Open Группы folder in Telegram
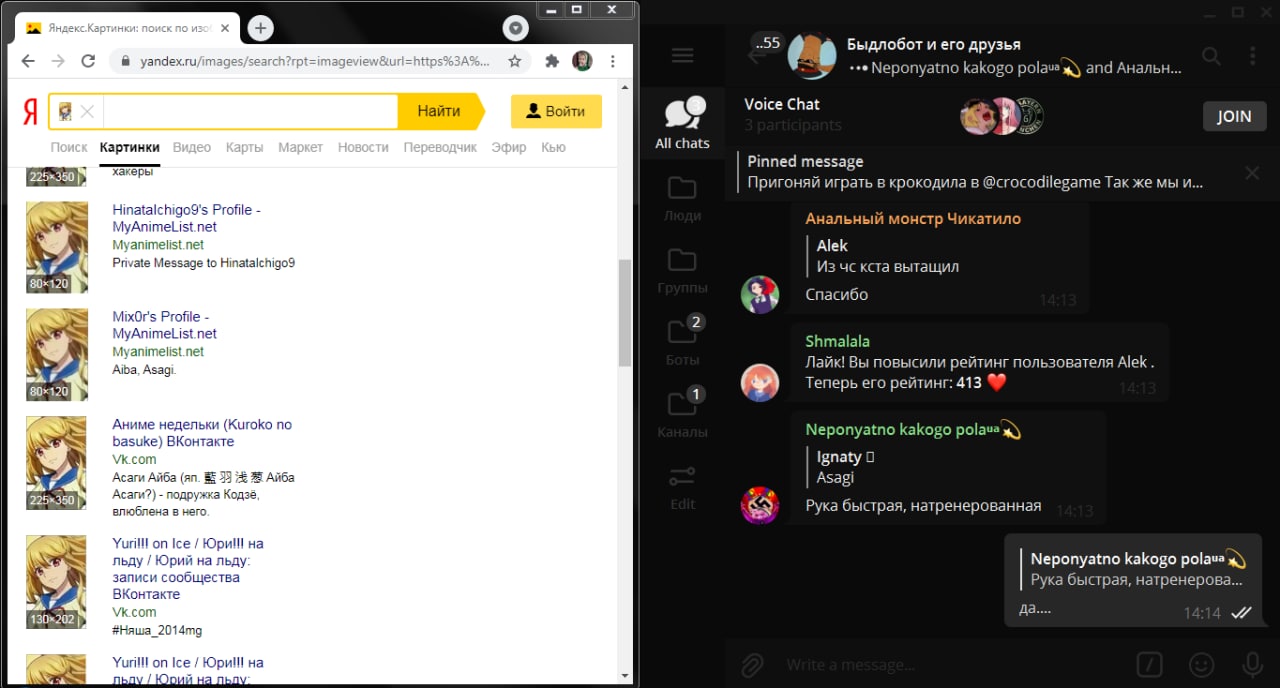 683,270
